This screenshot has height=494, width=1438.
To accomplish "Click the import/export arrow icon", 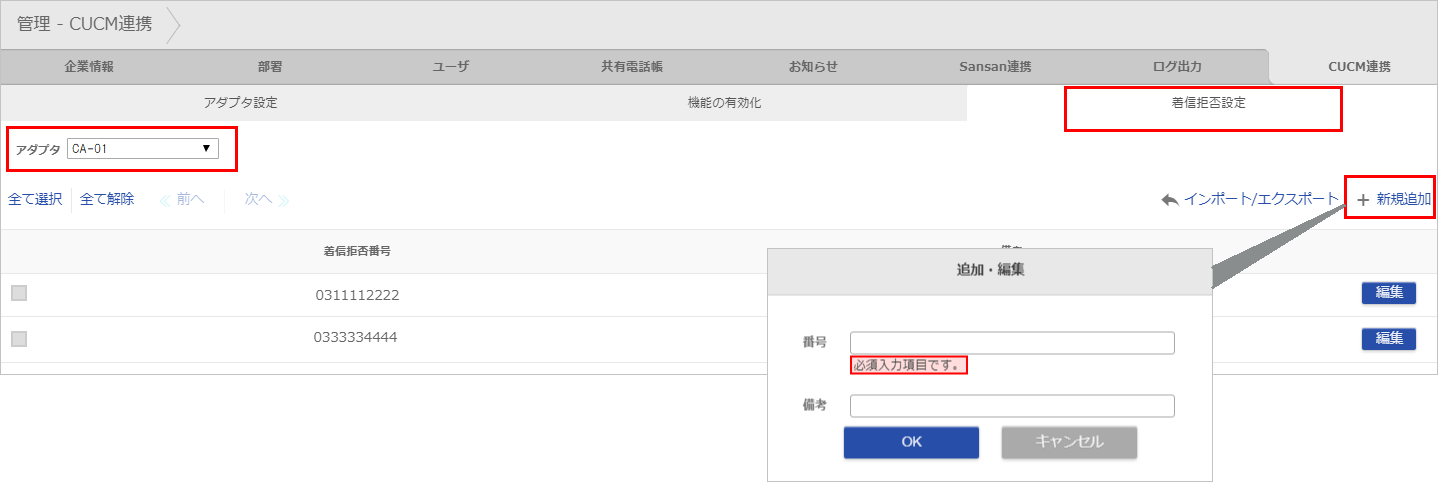I will coord(1170,200).
